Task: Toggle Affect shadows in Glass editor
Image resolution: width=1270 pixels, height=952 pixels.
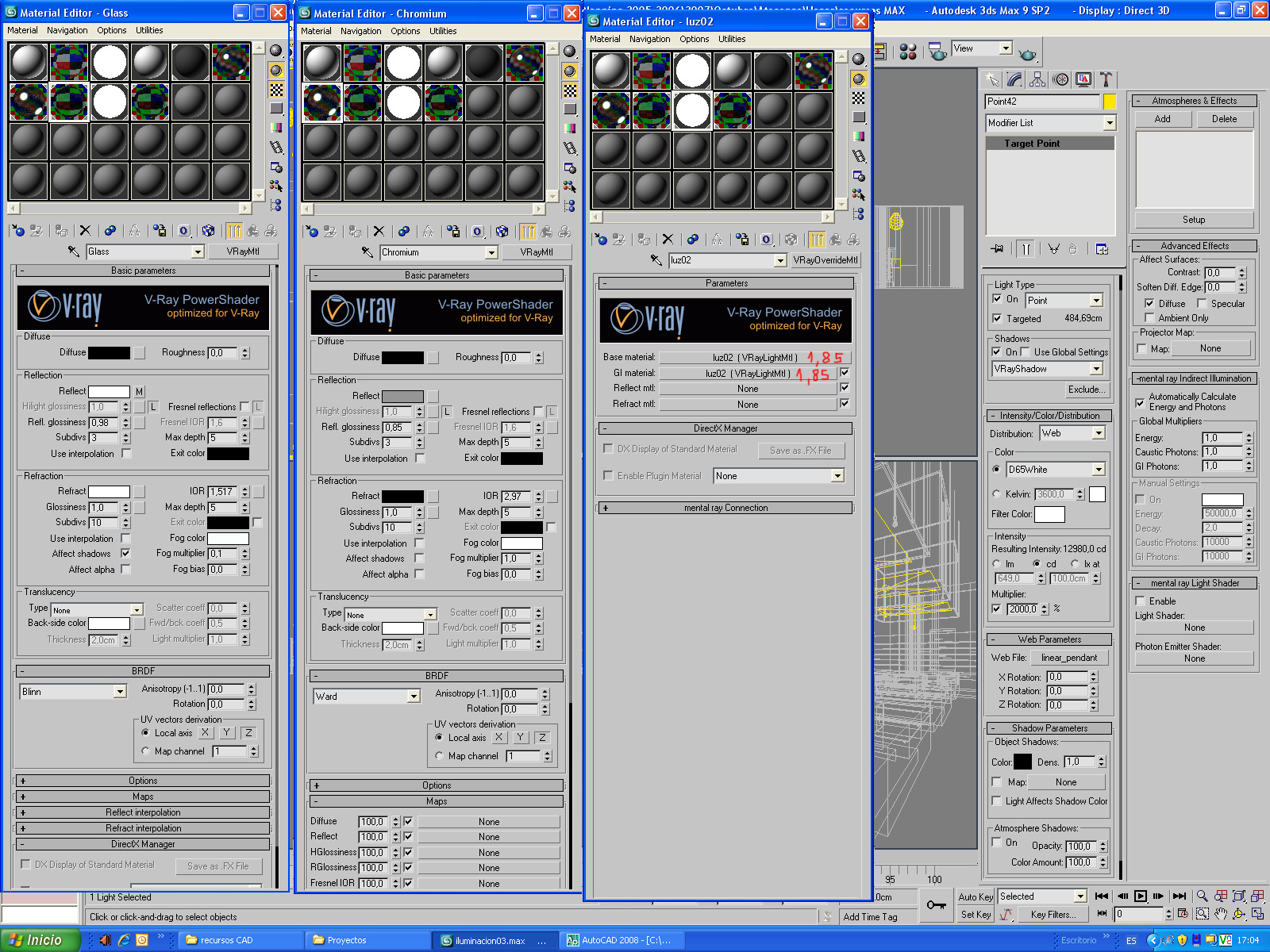Action: tap(125, 553)
